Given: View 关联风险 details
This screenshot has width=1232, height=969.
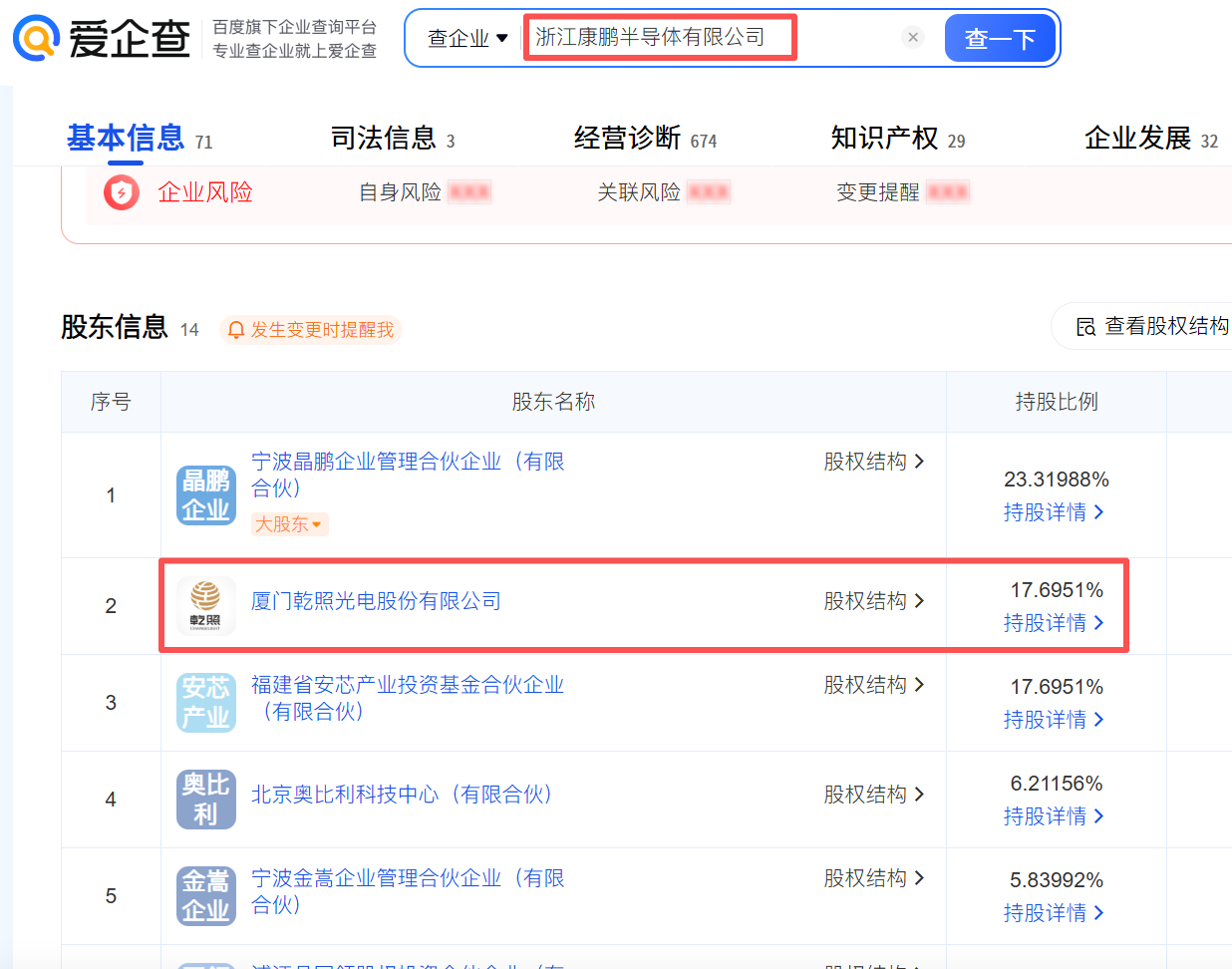Looking at the screenshot, I should 664,192.
